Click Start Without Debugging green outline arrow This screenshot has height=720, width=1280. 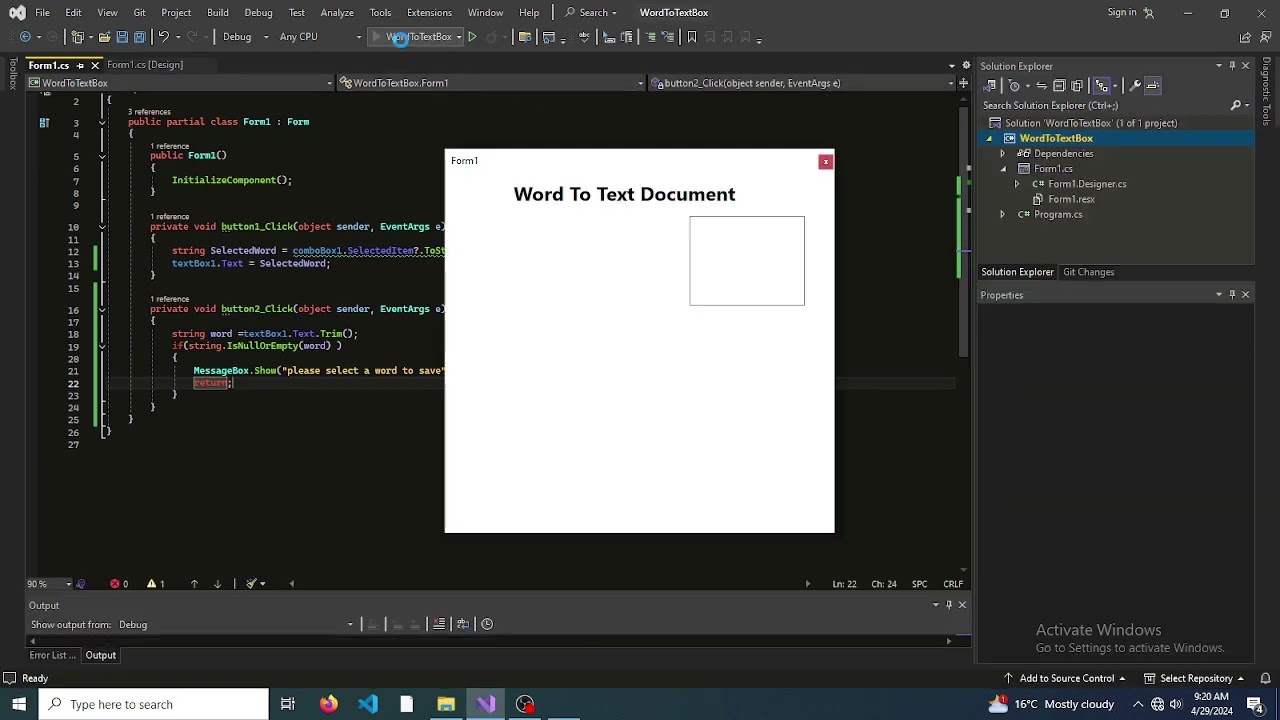tap(472, 37)
